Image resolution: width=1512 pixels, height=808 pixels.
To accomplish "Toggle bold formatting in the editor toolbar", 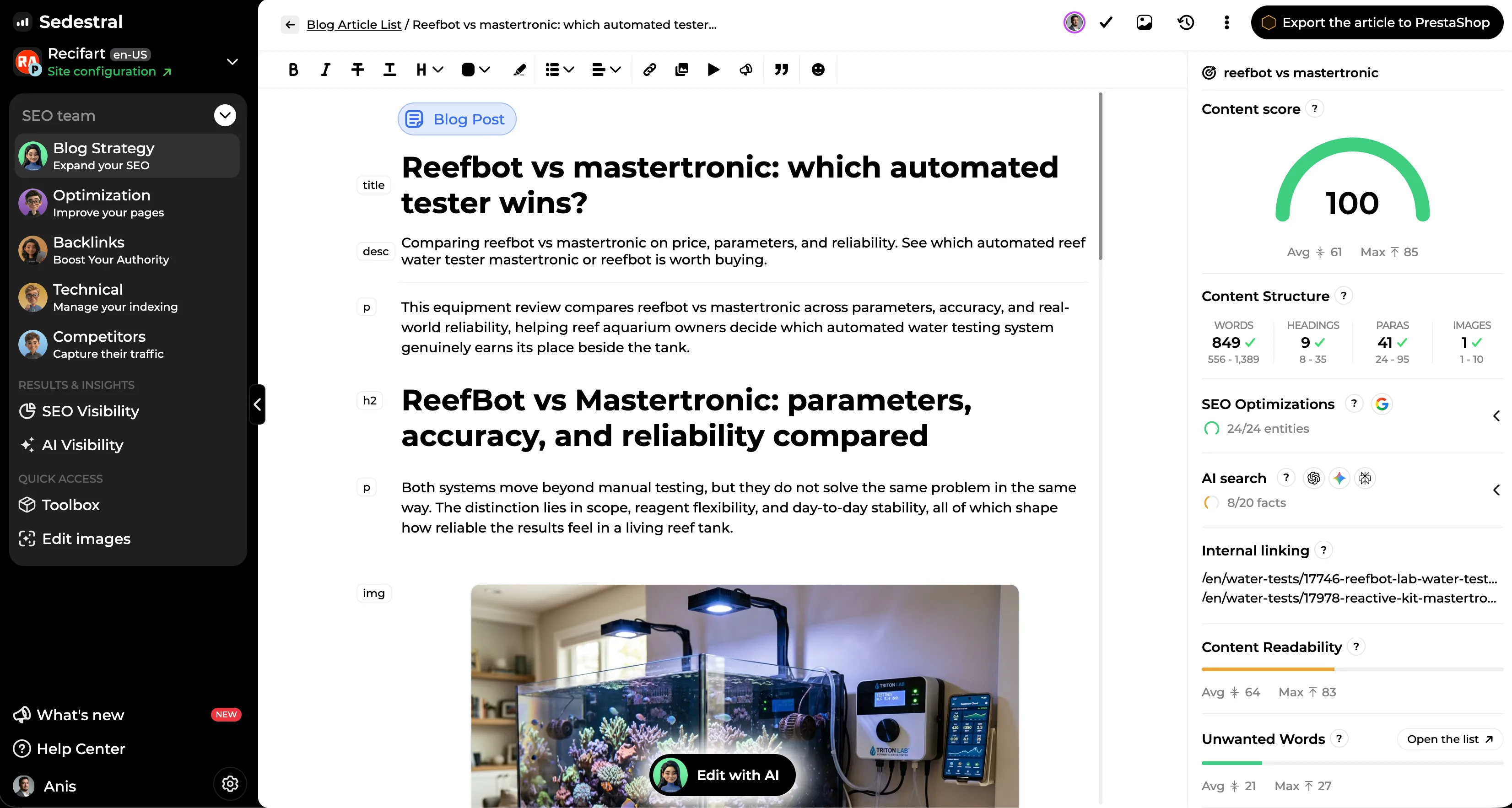I will click(293, 70).
